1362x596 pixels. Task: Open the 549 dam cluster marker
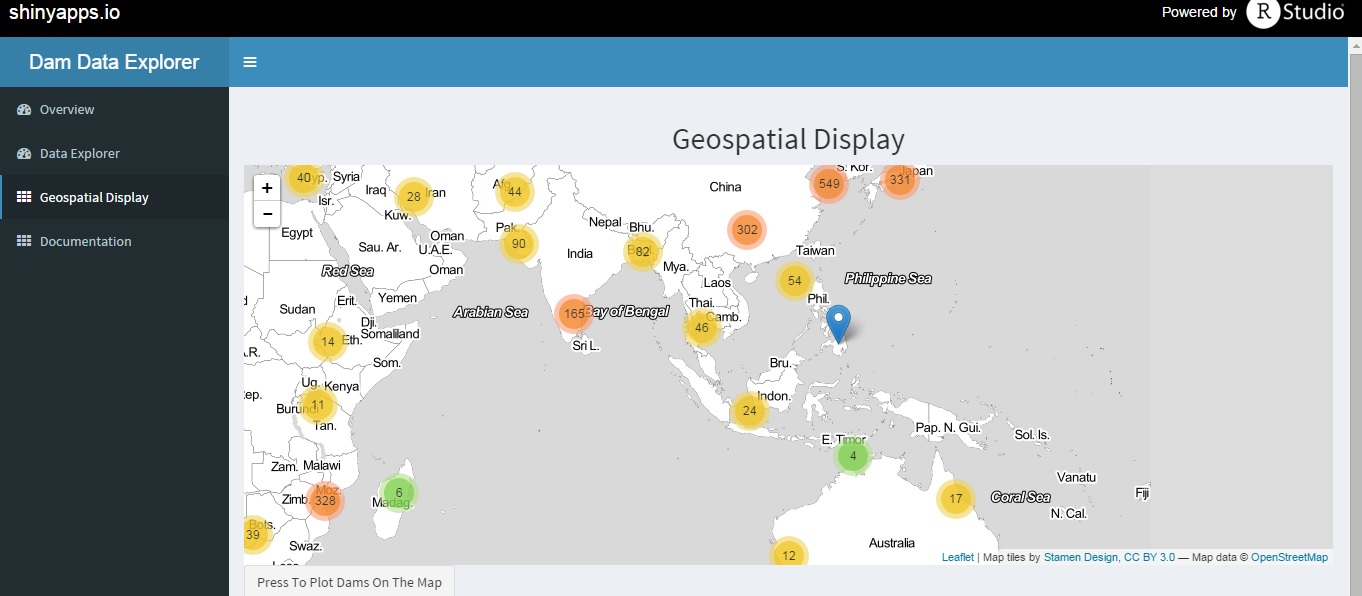(828, 183)
